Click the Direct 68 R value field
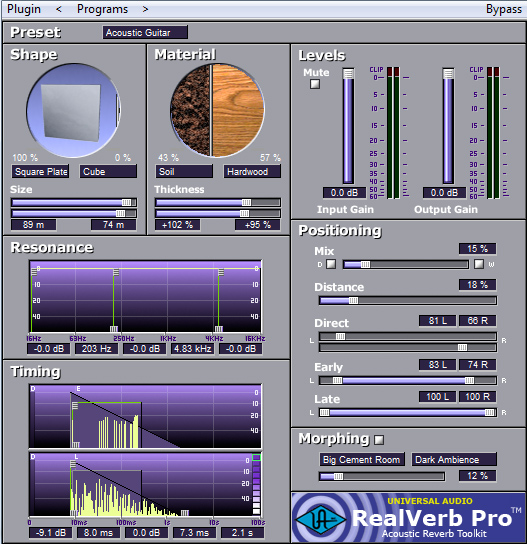Viewport: 527px width, 544px height. [477, 321]
